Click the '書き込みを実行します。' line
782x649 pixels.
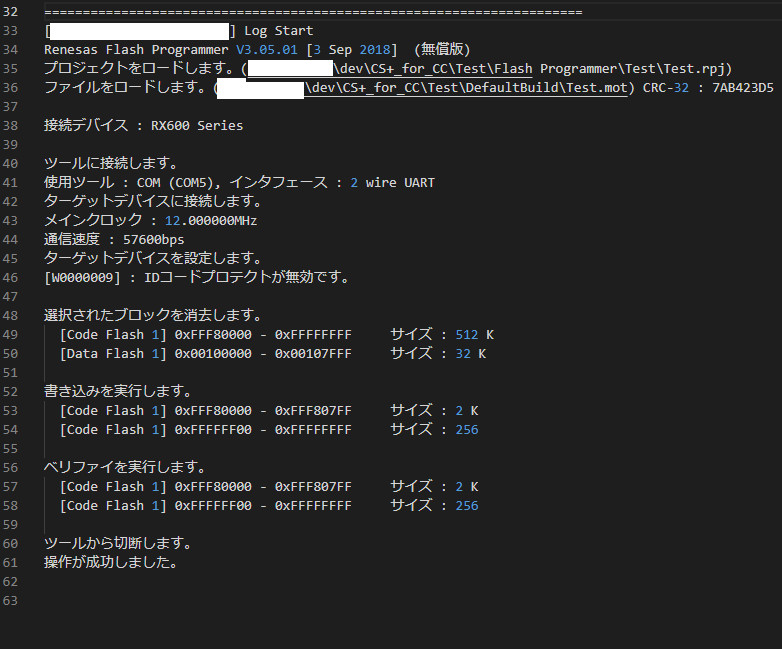click(118, 391)
